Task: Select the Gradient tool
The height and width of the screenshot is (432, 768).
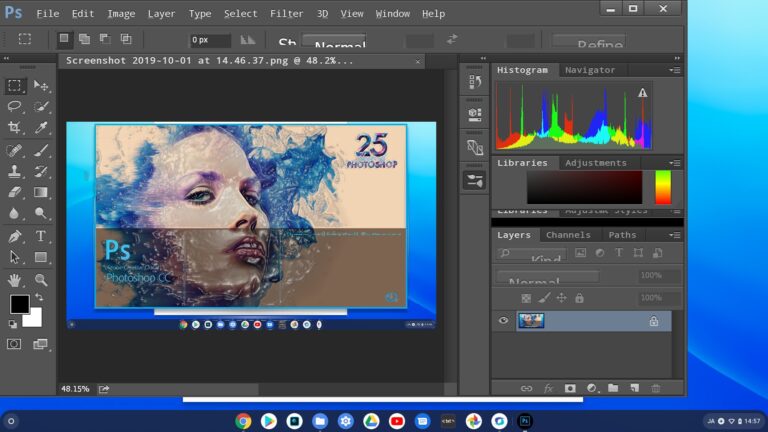Action: pyautogui.click(x=41, y=192)
